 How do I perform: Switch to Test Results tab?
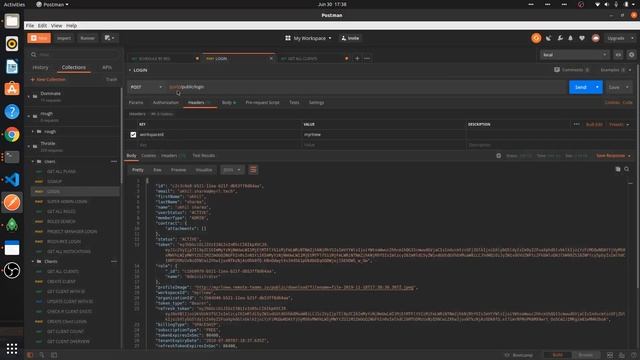pos(204,156)
